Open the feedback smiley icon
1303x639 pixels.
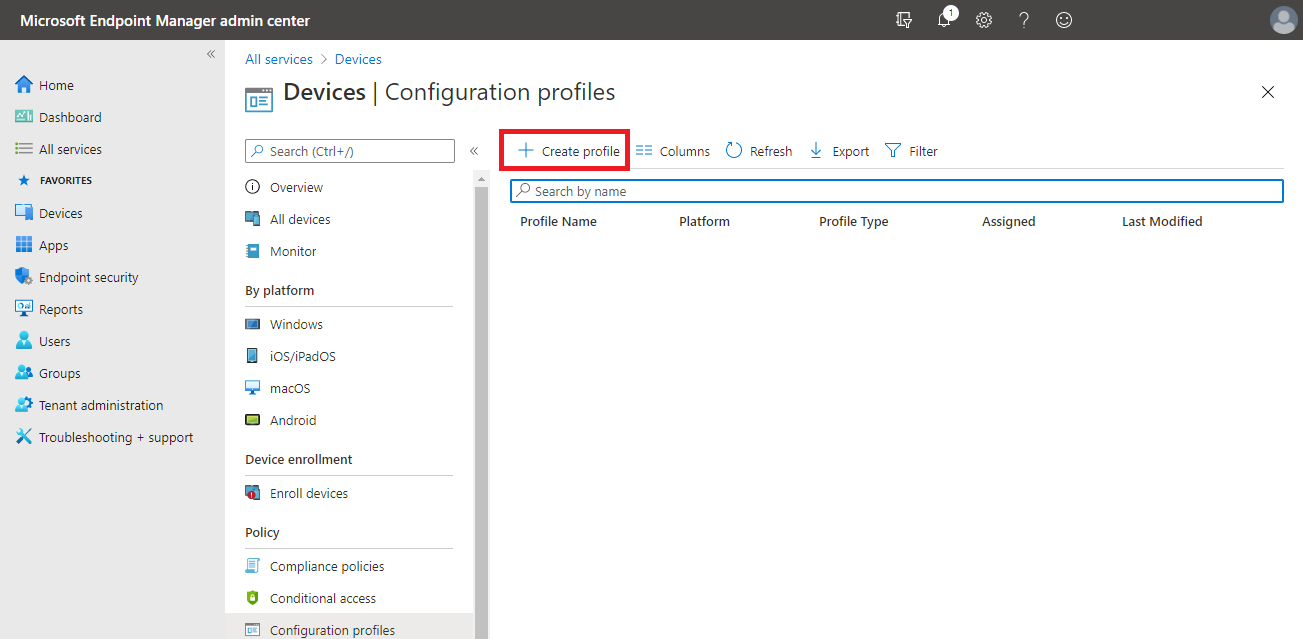[1064, 20]
